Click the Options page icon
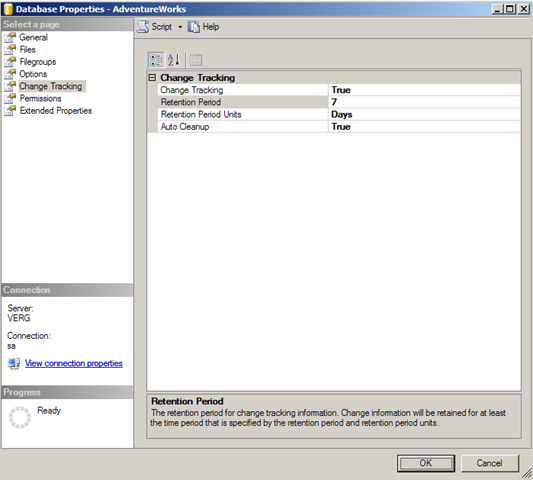The width and height of the screenshot is (533, 480). (10, 74)
